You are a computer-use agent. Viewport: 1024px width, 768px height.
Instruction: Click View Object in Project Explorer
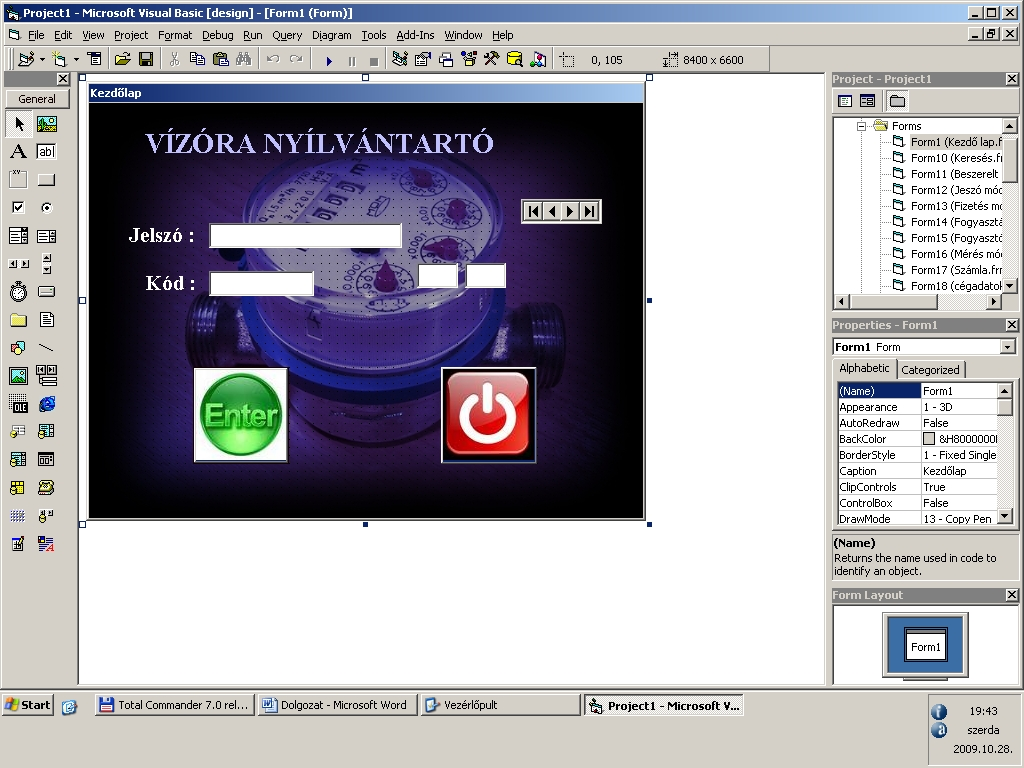[x=867, y=101]
